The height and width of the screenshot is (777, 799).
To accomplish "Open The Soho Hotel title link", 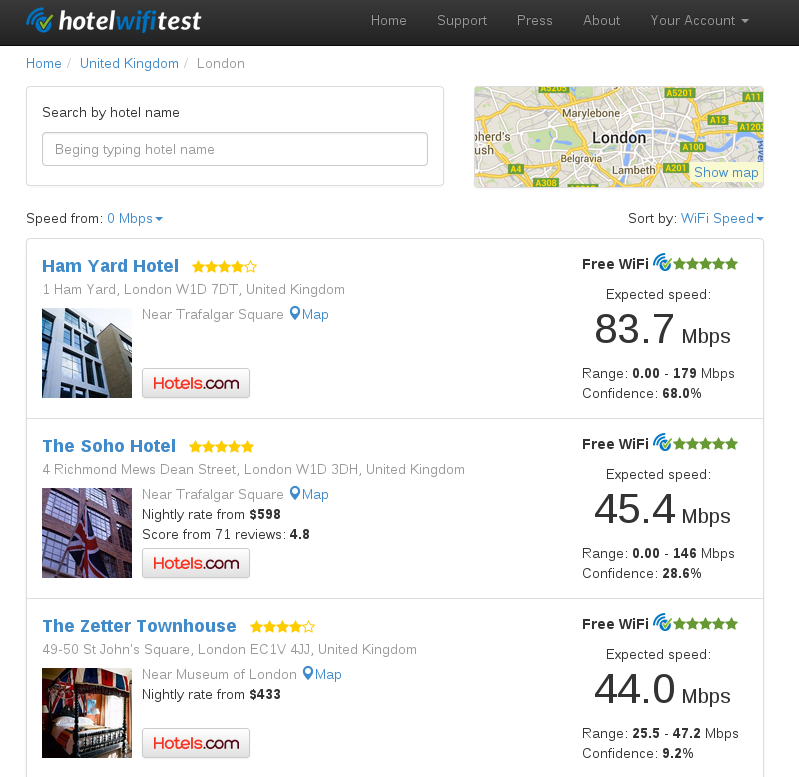I will (x=109, y=446).
